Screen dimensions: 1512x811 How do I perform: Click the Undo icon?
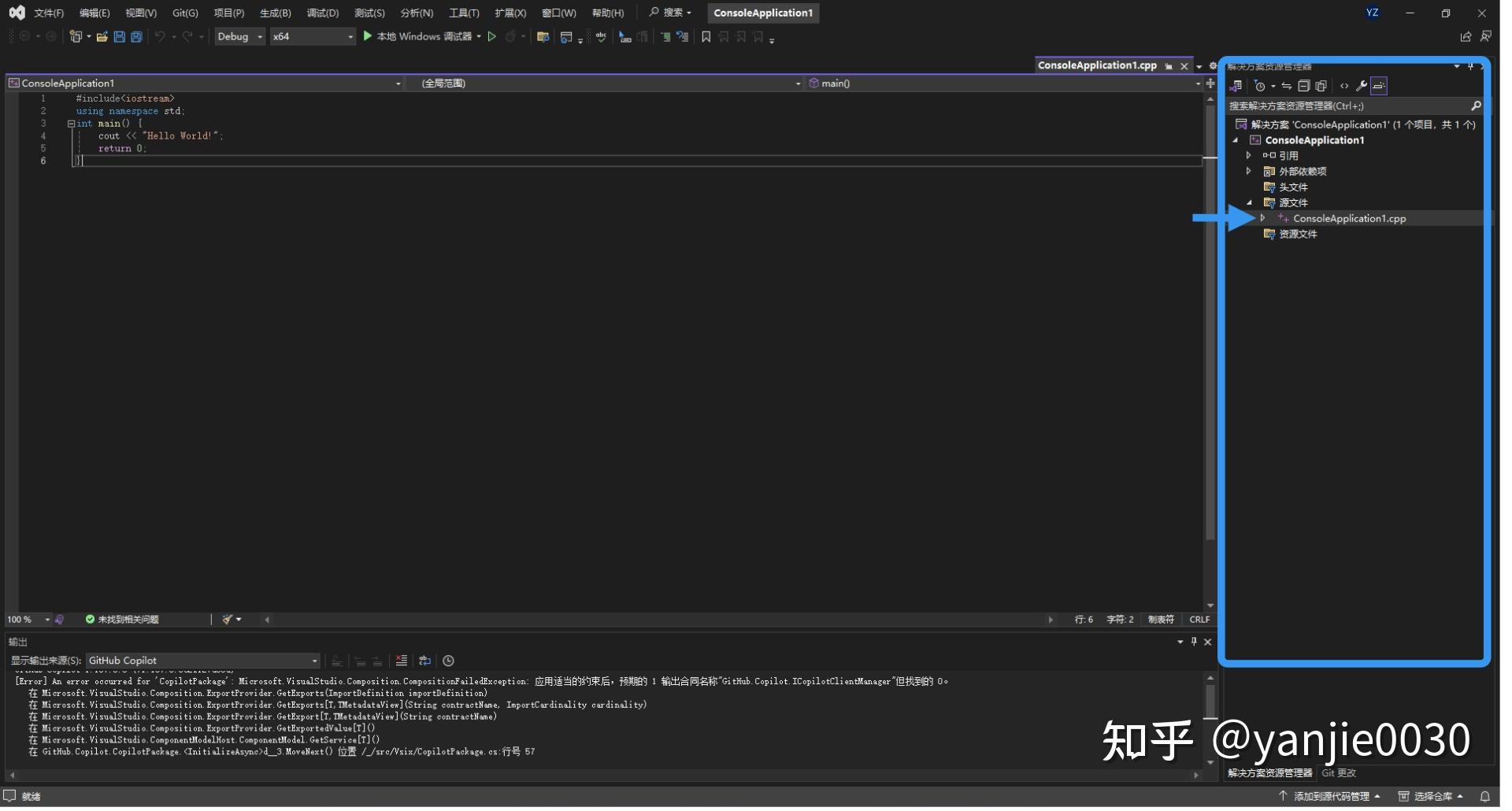(159, 36)
